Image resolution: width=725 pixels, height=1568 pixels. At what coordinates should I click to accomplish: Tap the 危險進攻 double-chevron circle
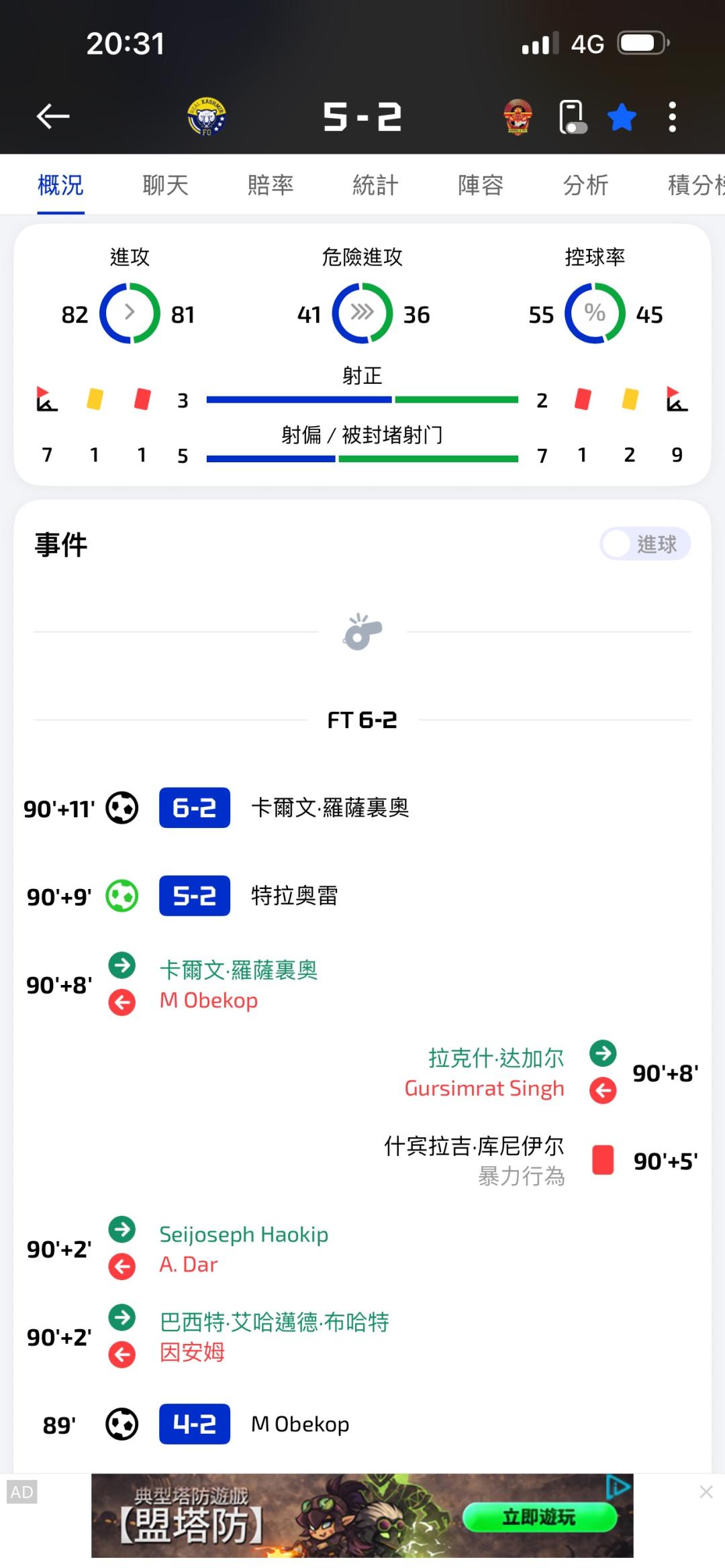pyautogui.click(x=362, y=313)
